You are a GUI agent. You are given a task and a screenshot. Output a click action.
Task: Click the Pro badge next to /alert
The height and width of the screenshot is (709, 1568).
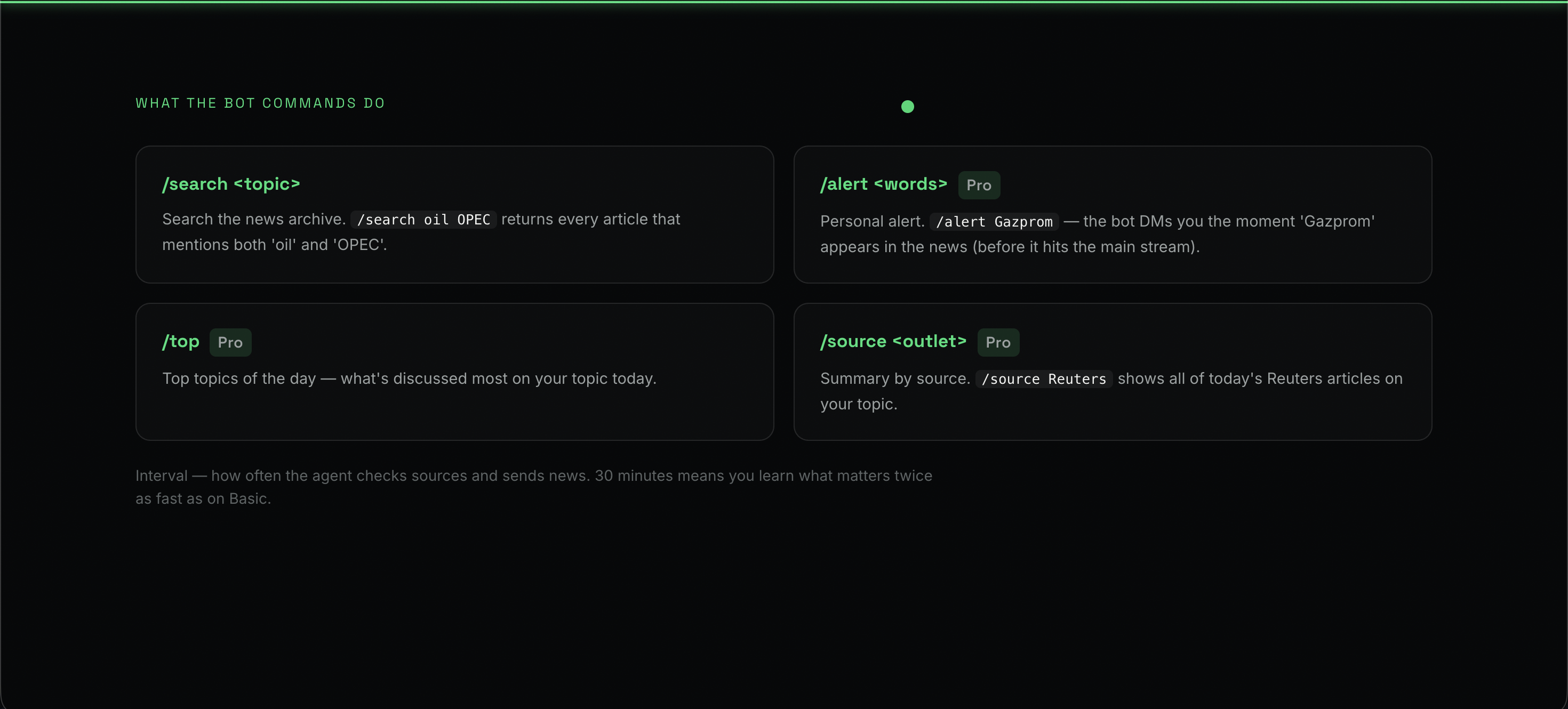(979, 185)
